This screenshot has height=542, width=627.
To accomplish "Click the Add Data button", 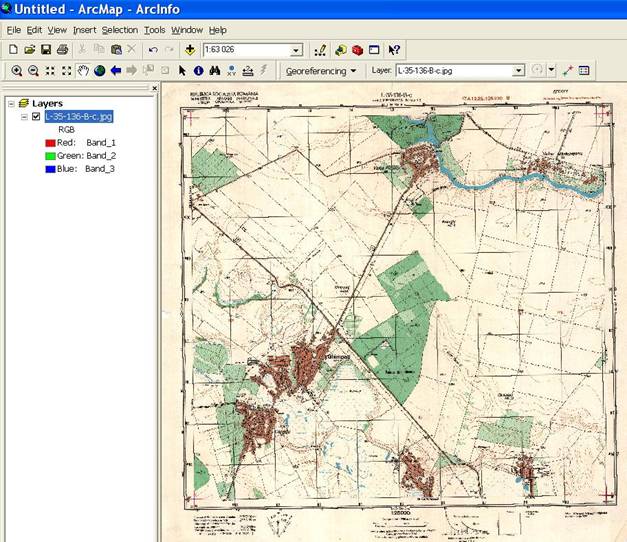I will [189, 49].
